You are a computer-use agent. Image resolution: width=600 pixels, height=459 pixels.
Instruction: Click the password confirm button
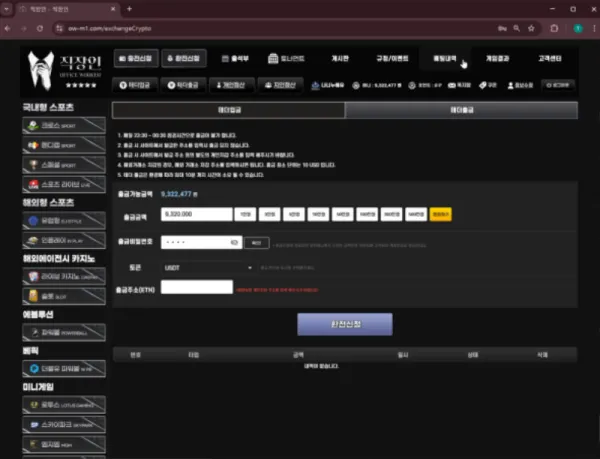tap(256, 243)
